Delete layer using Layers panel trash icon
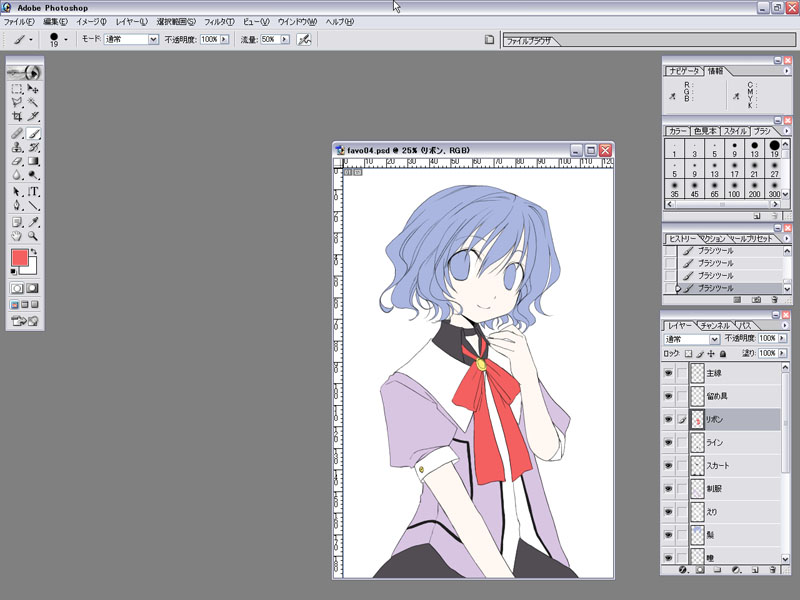Image resolution: width=800 pixels, height=600 pixels. (x=772, y=570)
